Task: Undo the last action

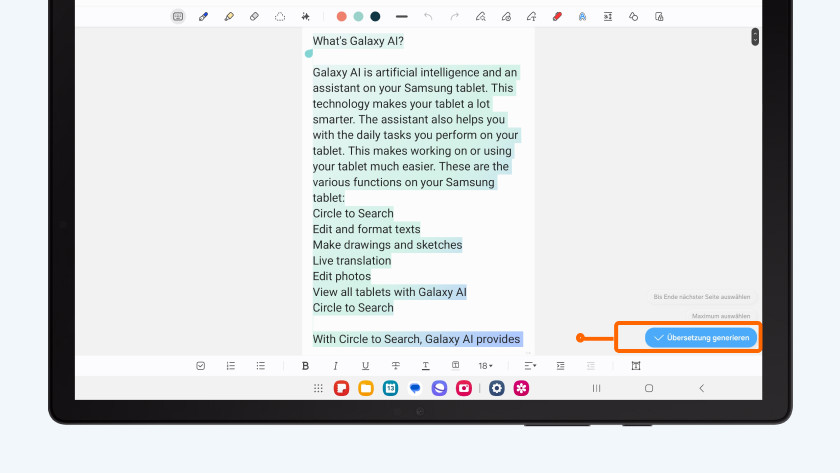Action: click(x=428, y=17)
